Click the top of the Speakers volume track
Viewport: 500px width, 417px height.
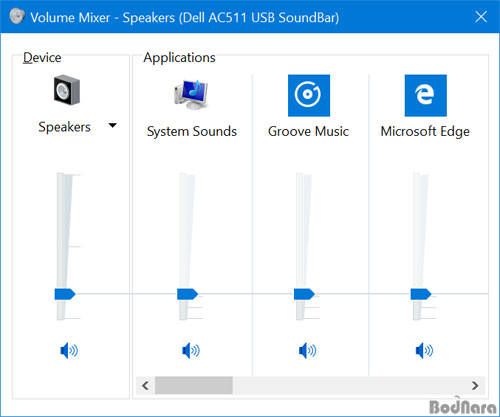pyautogui.click(x=61, y=175)
